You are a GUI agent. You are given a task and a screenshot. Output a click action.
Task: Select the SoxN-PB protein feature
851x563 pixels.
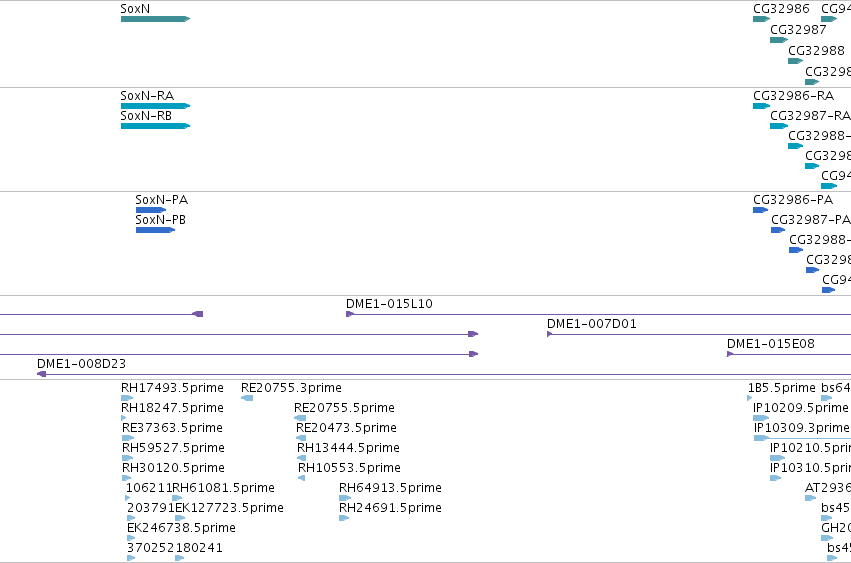tap(155, 230)
